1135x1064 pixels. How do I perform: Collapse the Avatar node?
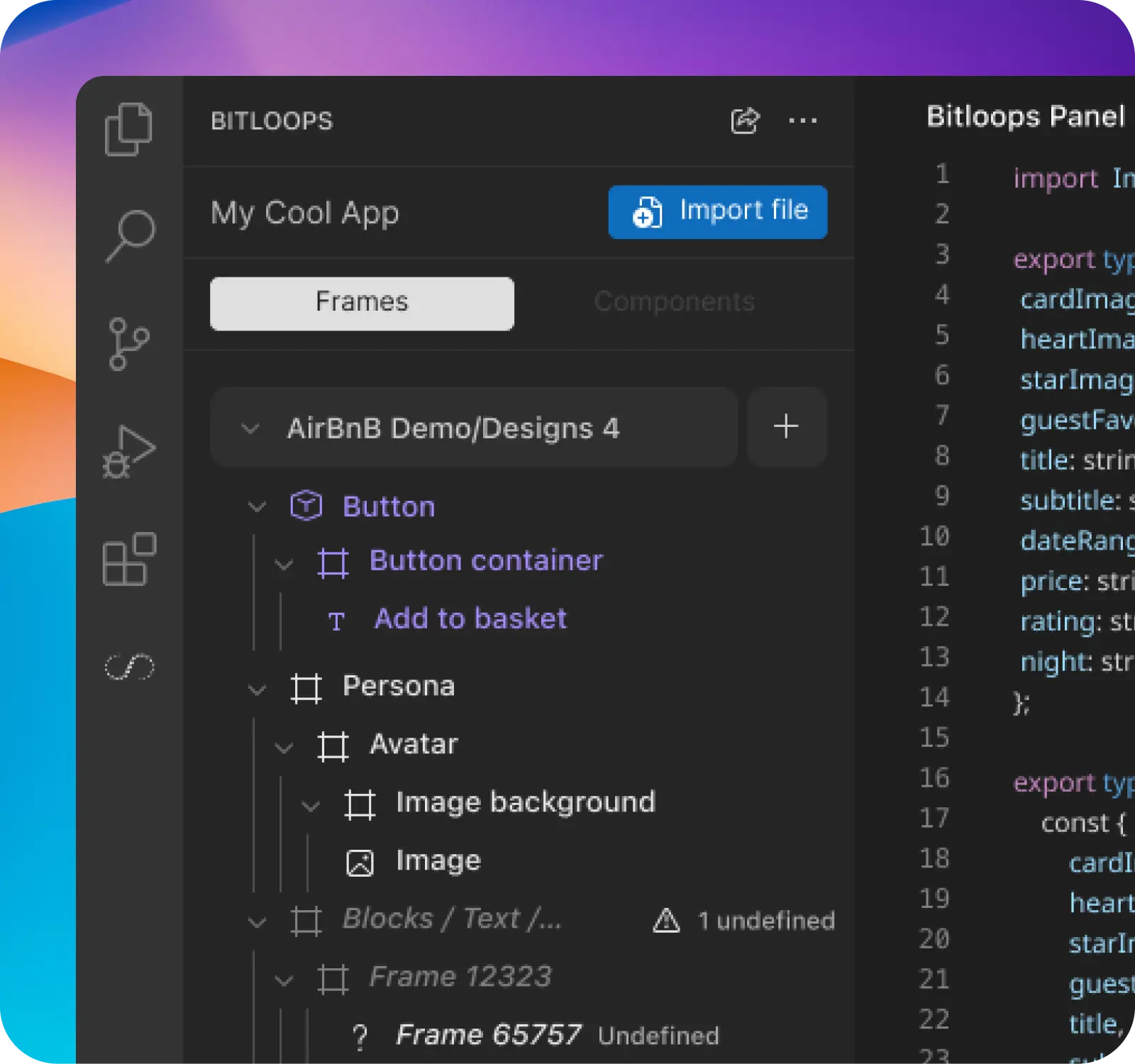pos(284,746)
